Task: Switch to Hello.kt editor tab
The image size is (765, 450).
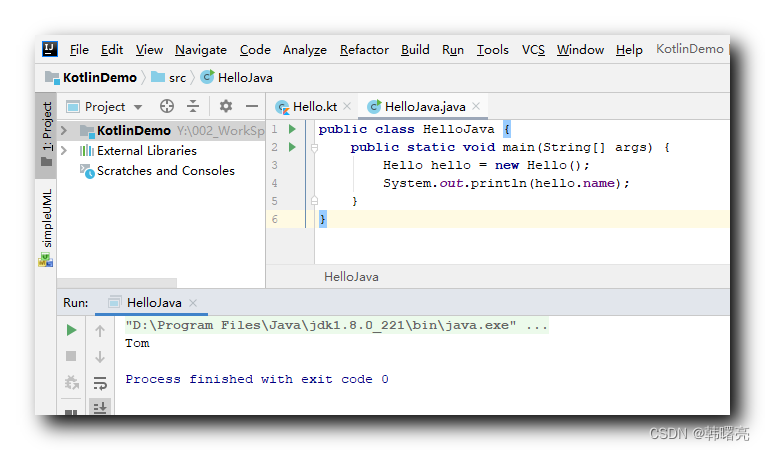Action: coord(314,107)
